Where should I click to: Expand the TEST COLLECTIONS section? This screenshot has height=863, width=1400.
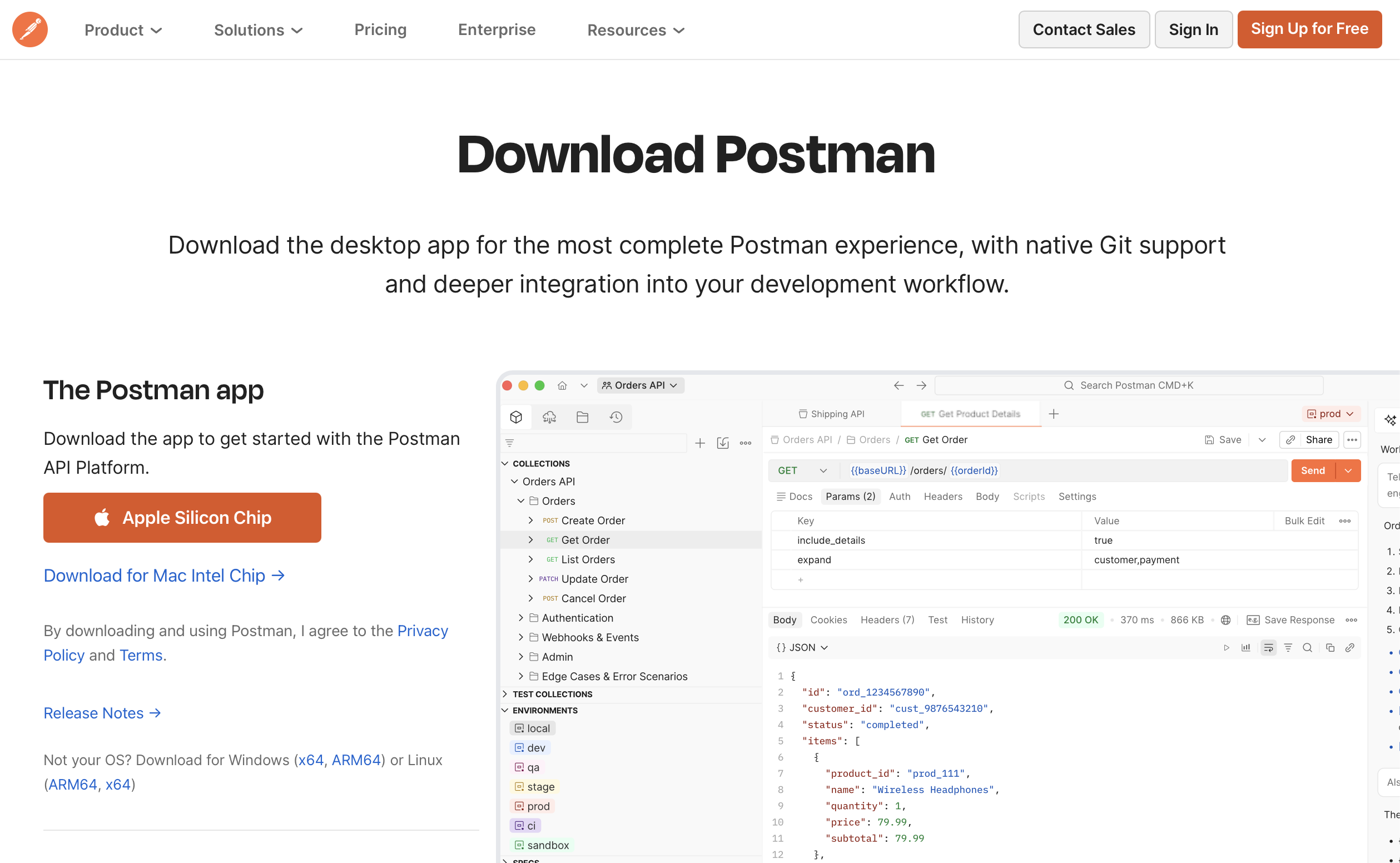coord(504,694)
